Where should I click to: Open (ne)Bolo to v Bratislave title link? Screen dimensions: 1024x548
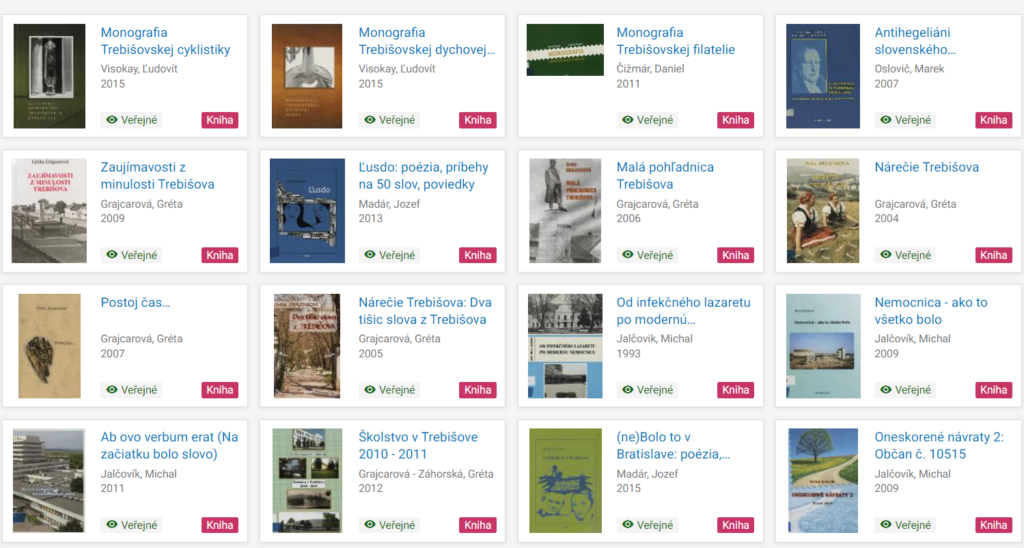(x=673, y=445)
